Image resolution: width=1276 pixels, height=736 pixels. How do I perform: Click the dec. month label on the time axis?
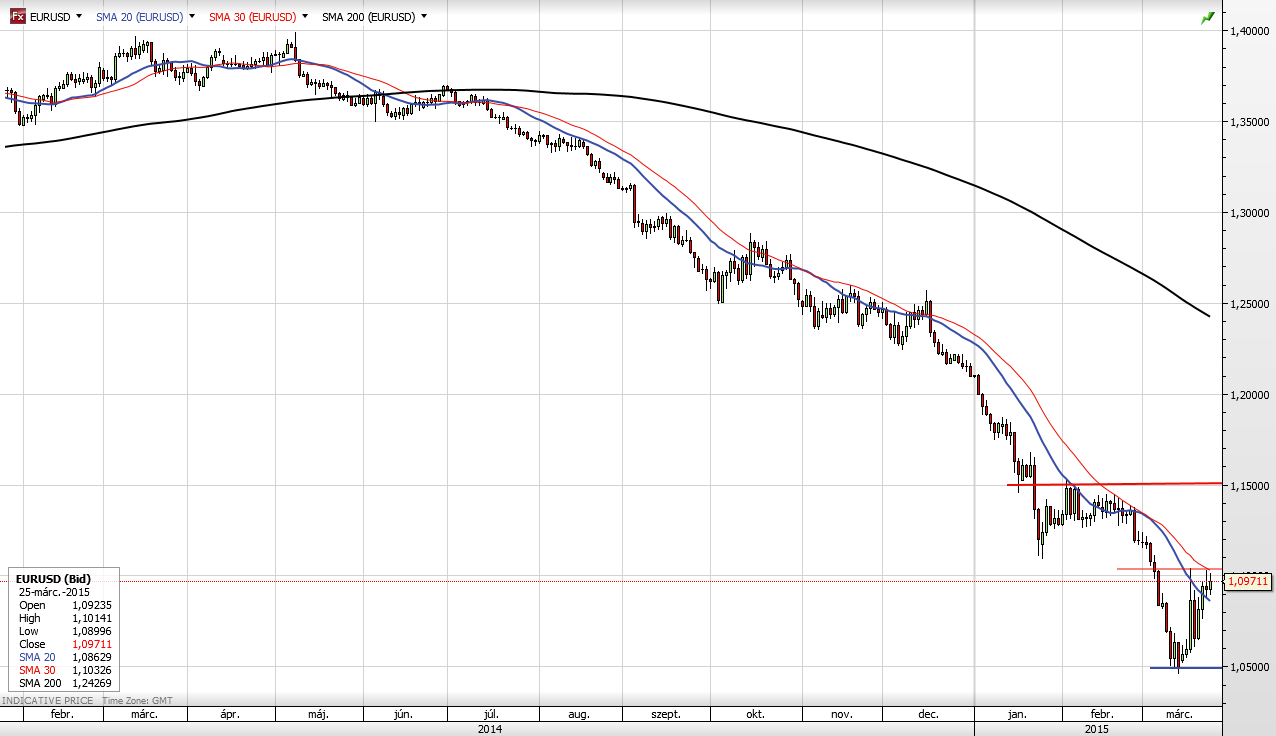(x=928, y=715)
